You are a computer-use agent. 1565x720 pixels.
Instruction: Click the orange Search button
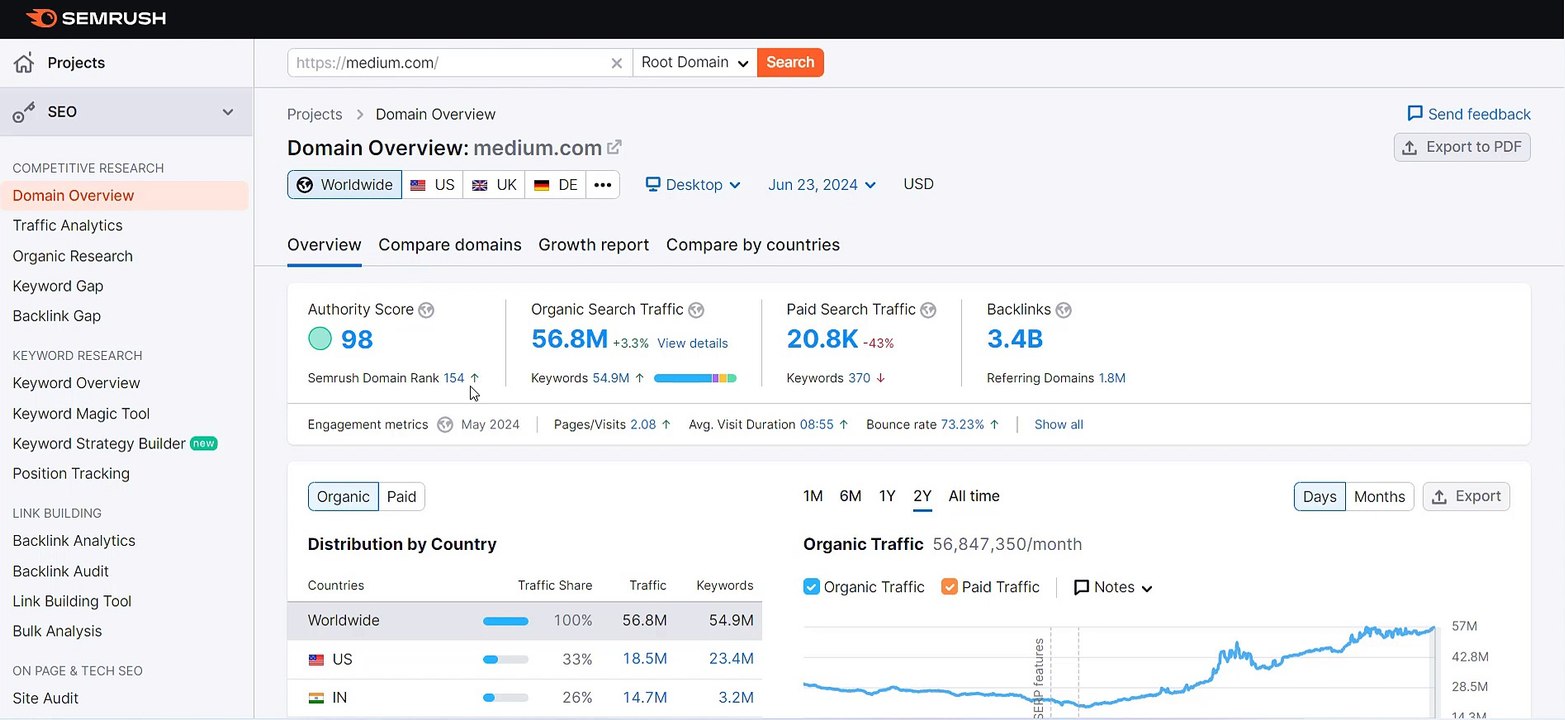(790, 63)
